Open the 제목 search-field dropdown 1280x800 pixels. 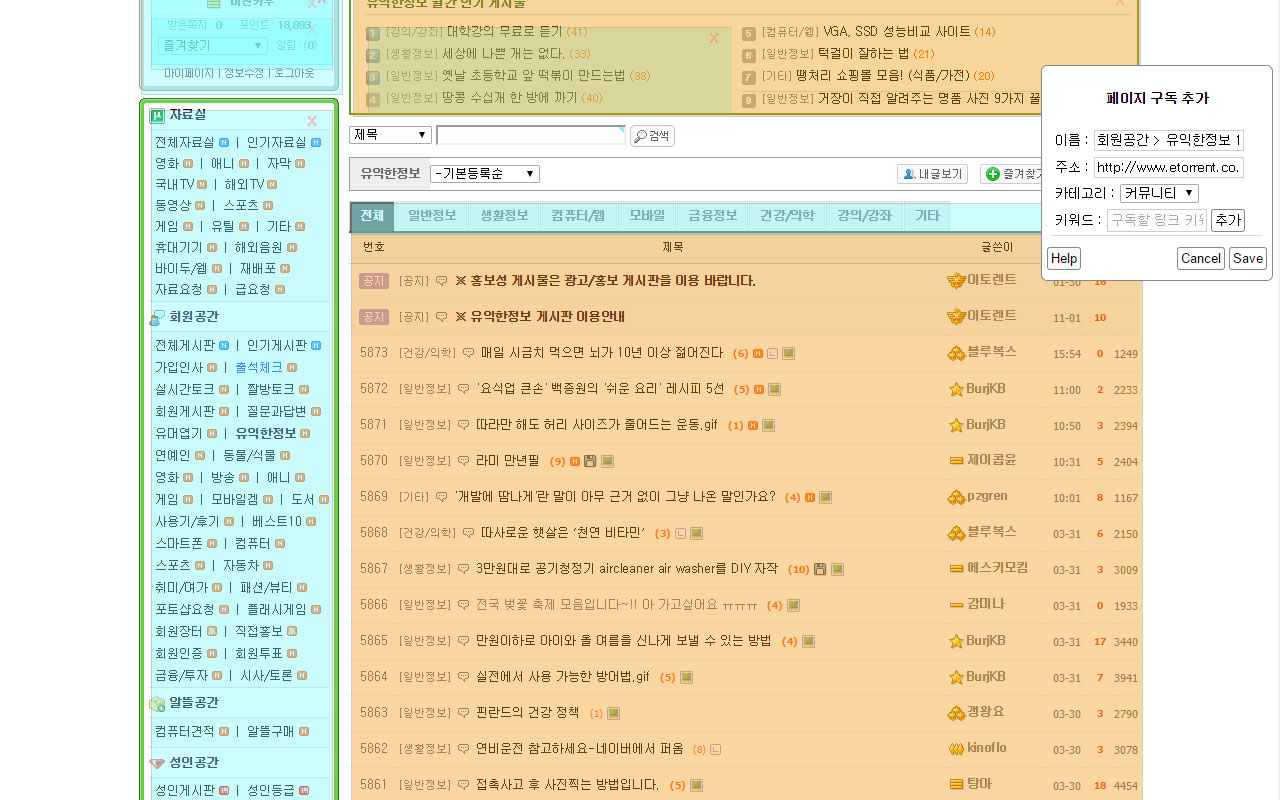(x=390, y=135)
